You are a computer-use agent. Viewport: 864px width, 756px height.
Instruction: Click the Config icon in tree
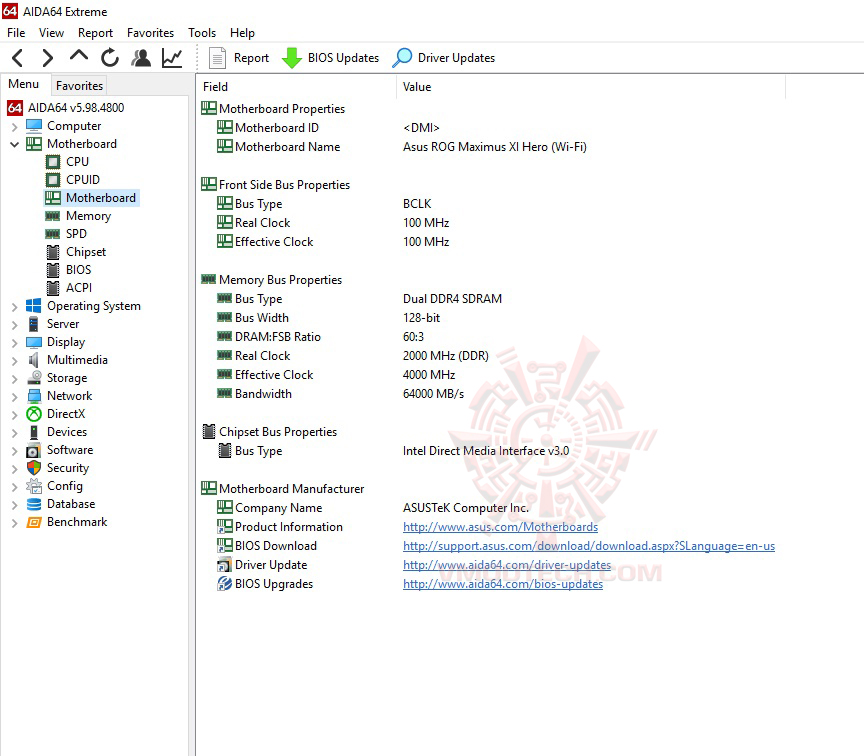click(34, 486)
